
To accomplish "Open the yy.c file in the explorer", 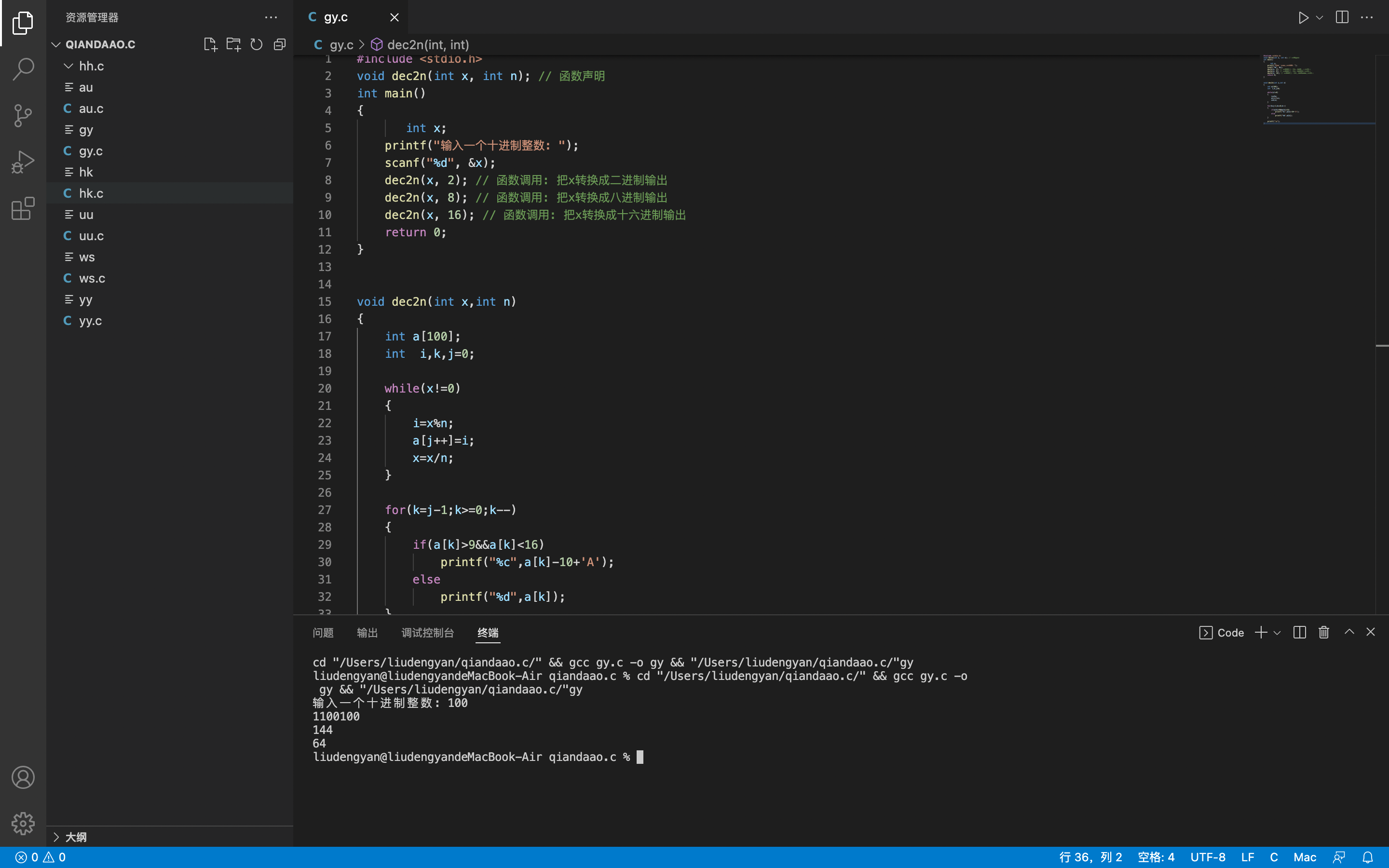I will [x=90, y=321].
